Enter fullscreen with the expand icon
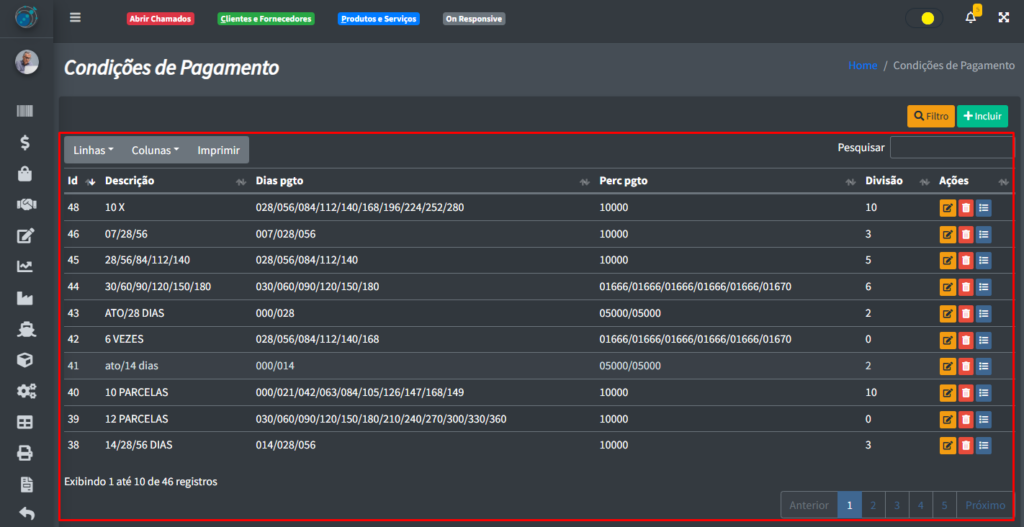1024x527 pixels. 1003,18
